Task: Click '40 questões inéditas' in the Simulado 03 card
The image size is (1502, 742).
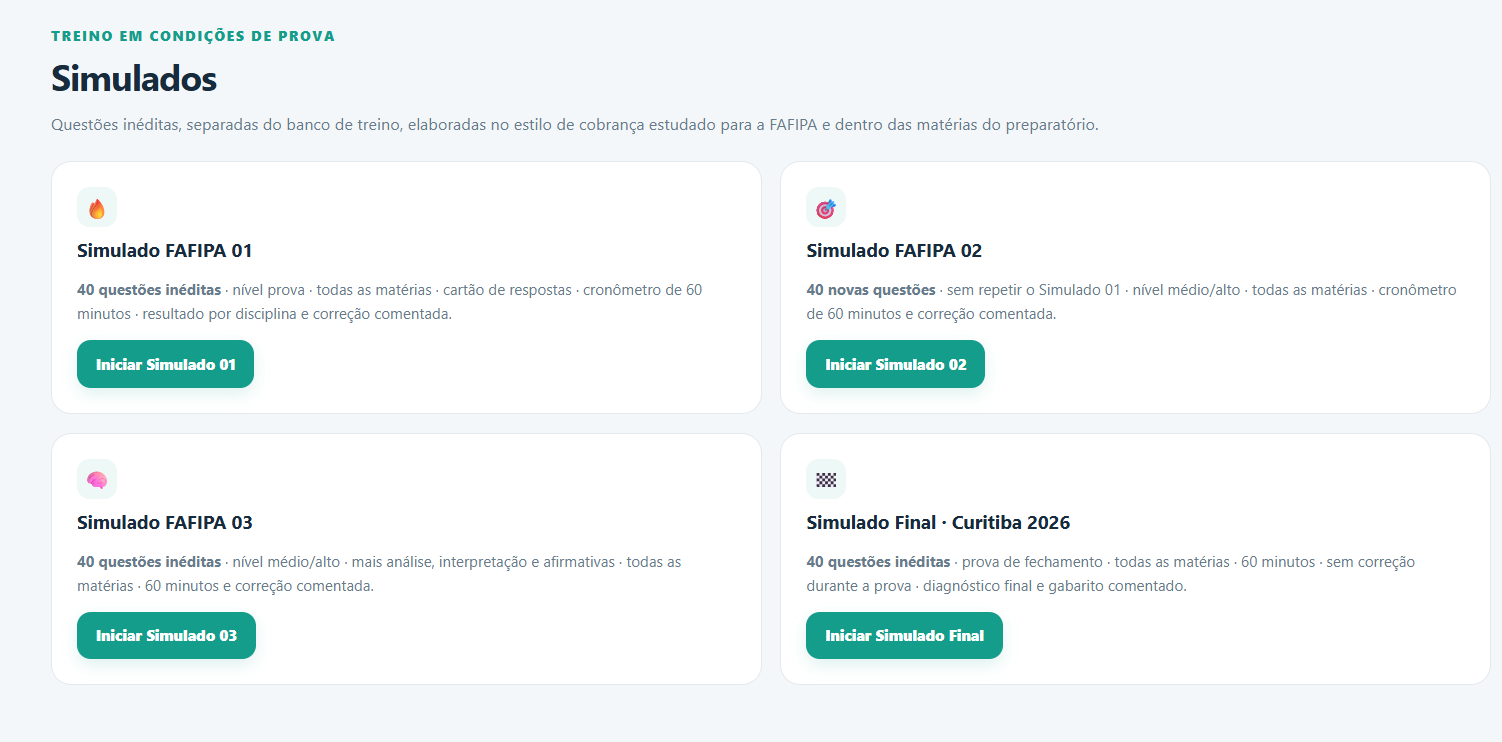Action: pos(149,562)
